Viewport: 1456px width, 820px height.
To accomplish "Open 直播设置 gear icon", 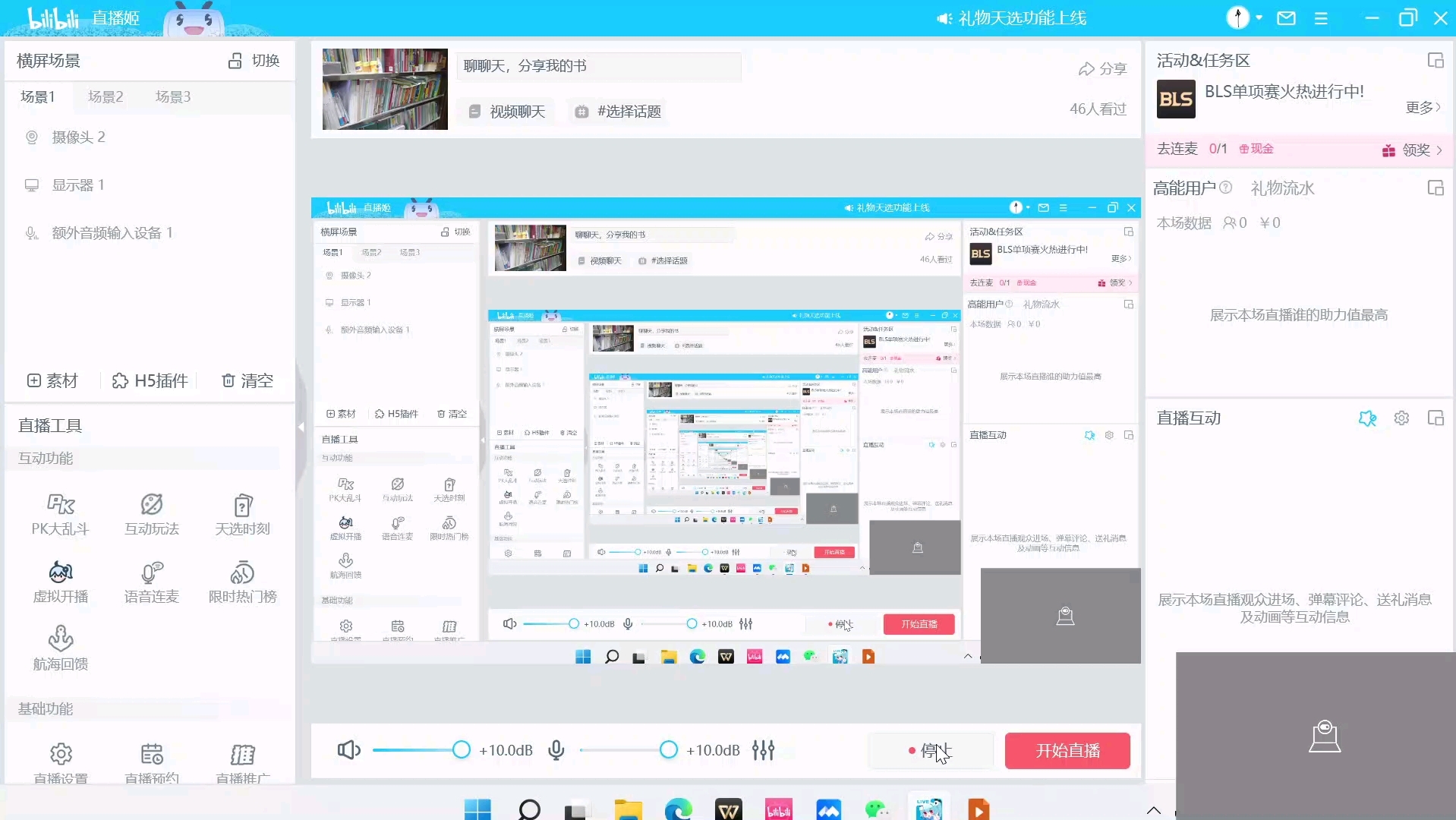I will pos(61,754).
